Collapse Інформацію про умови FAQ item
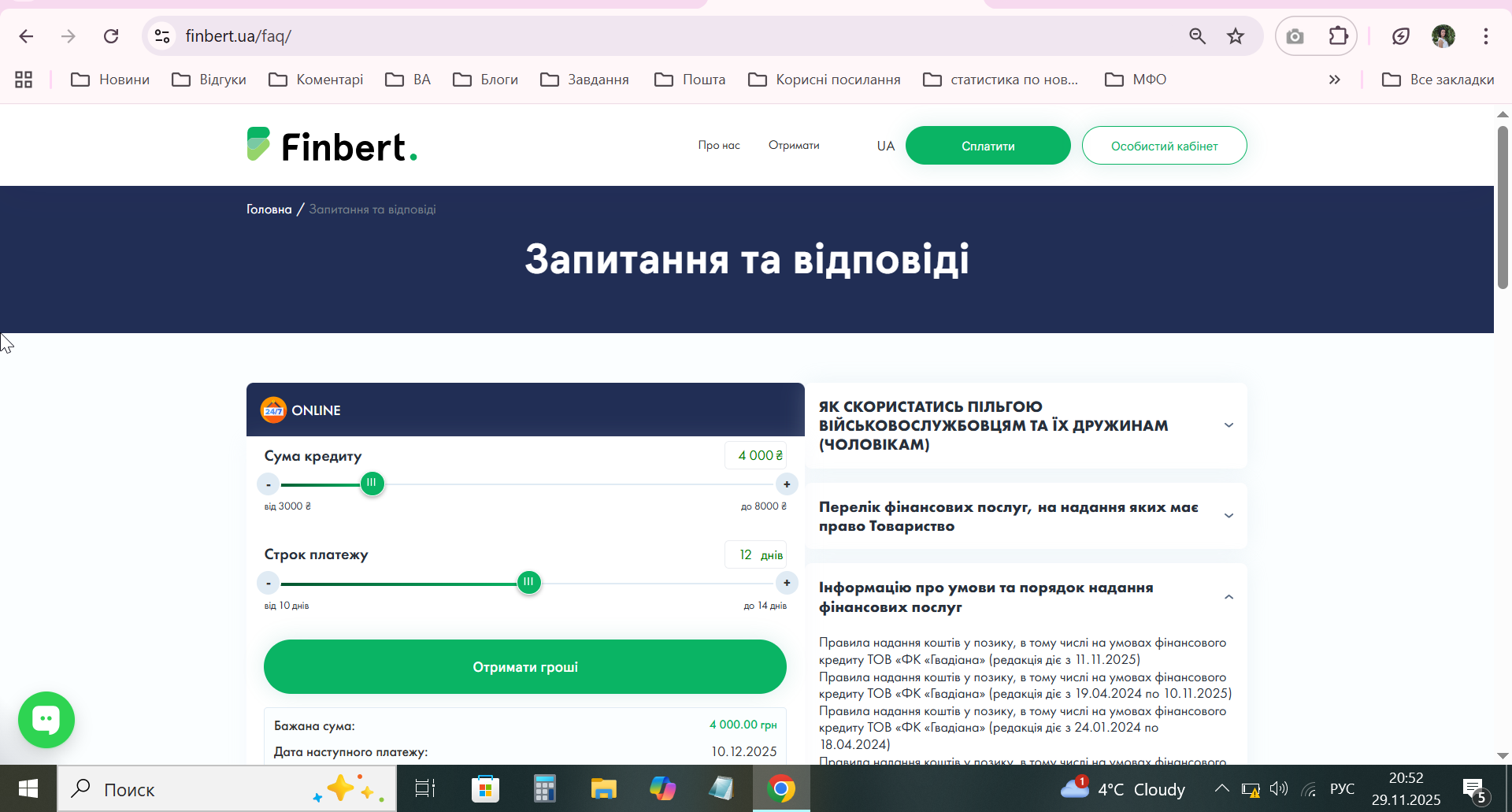 point(1026,597)
